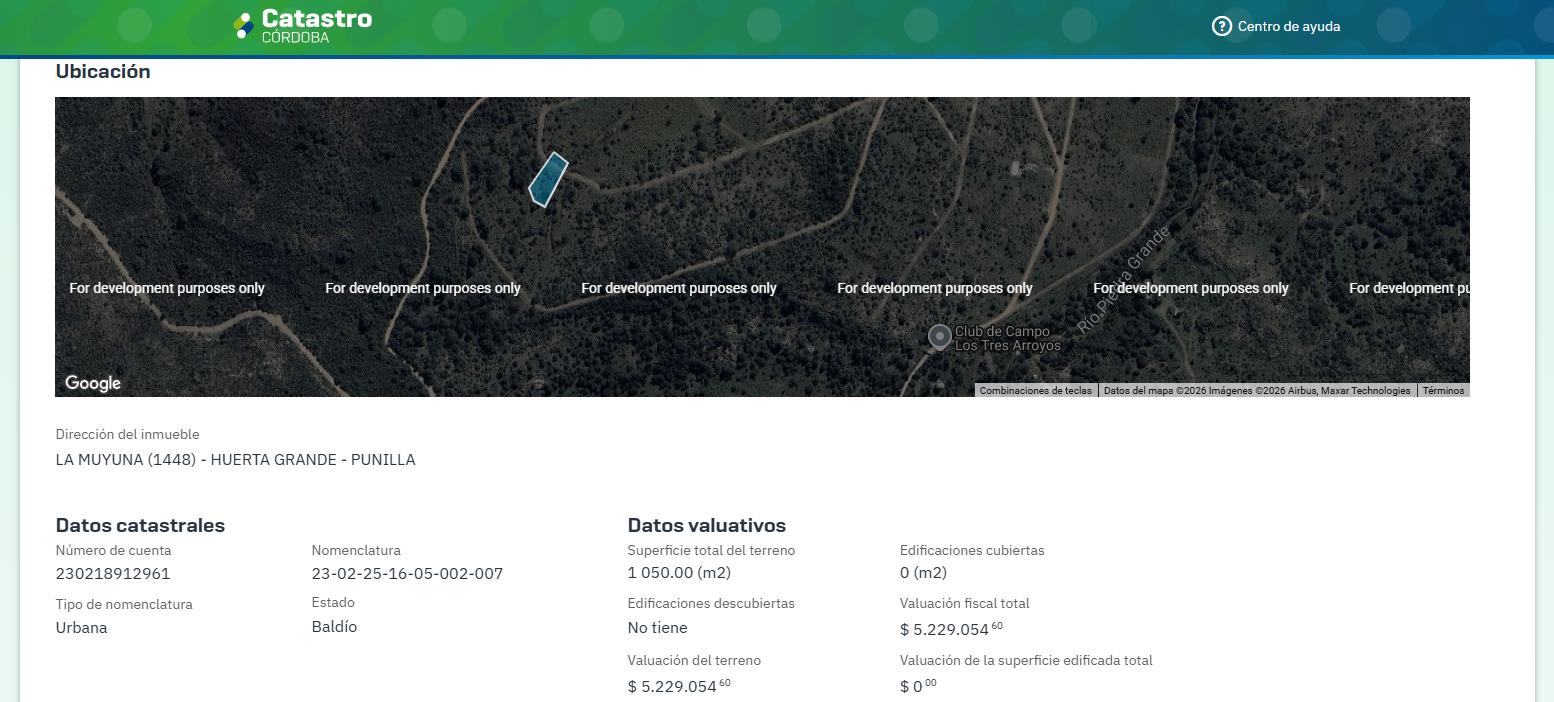Click the Valuación del terreno amount
Screen dimensions: 1554x702
679,686
